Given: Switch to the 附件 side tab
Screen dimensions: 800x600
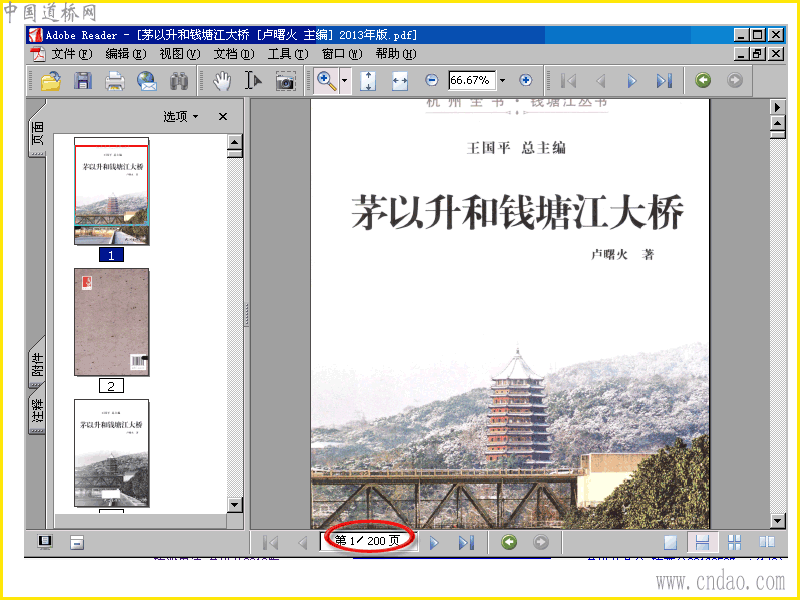Looking at the screenshot, I should [37, 363].
